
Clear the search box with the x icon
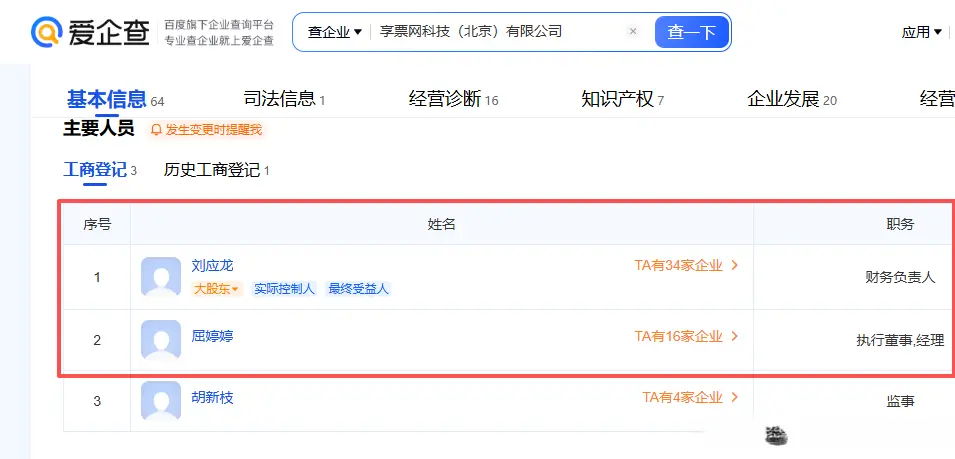point(633,31)
